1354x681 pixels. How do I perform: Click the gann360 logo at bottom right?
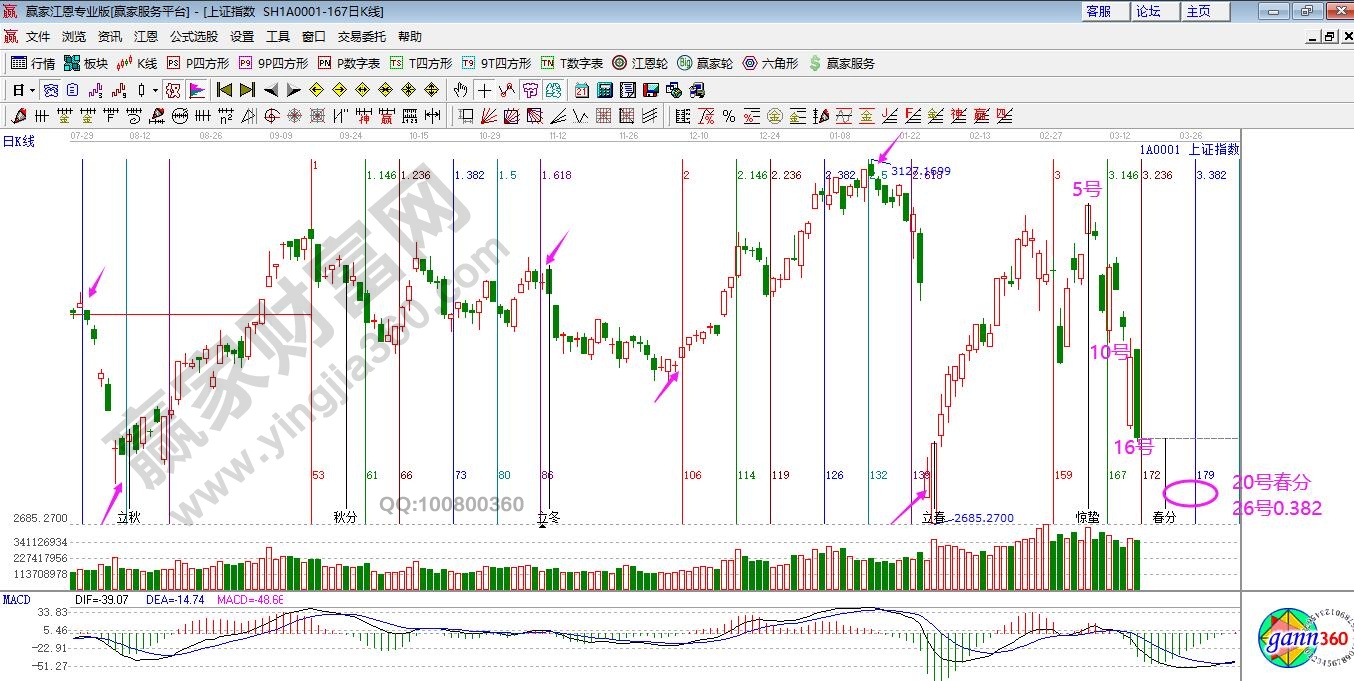[1297, 641]
